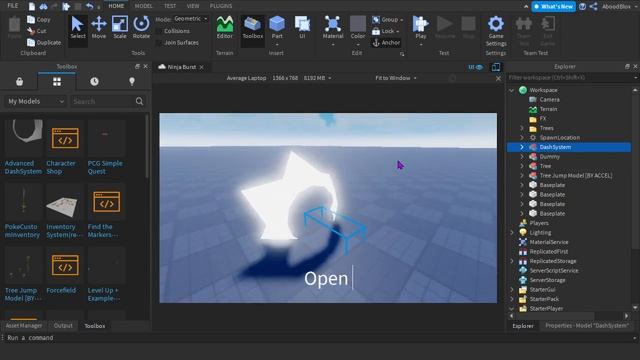The image size is (640, 360).
Task: Activate the Move tool
Action: pos(99,27)
